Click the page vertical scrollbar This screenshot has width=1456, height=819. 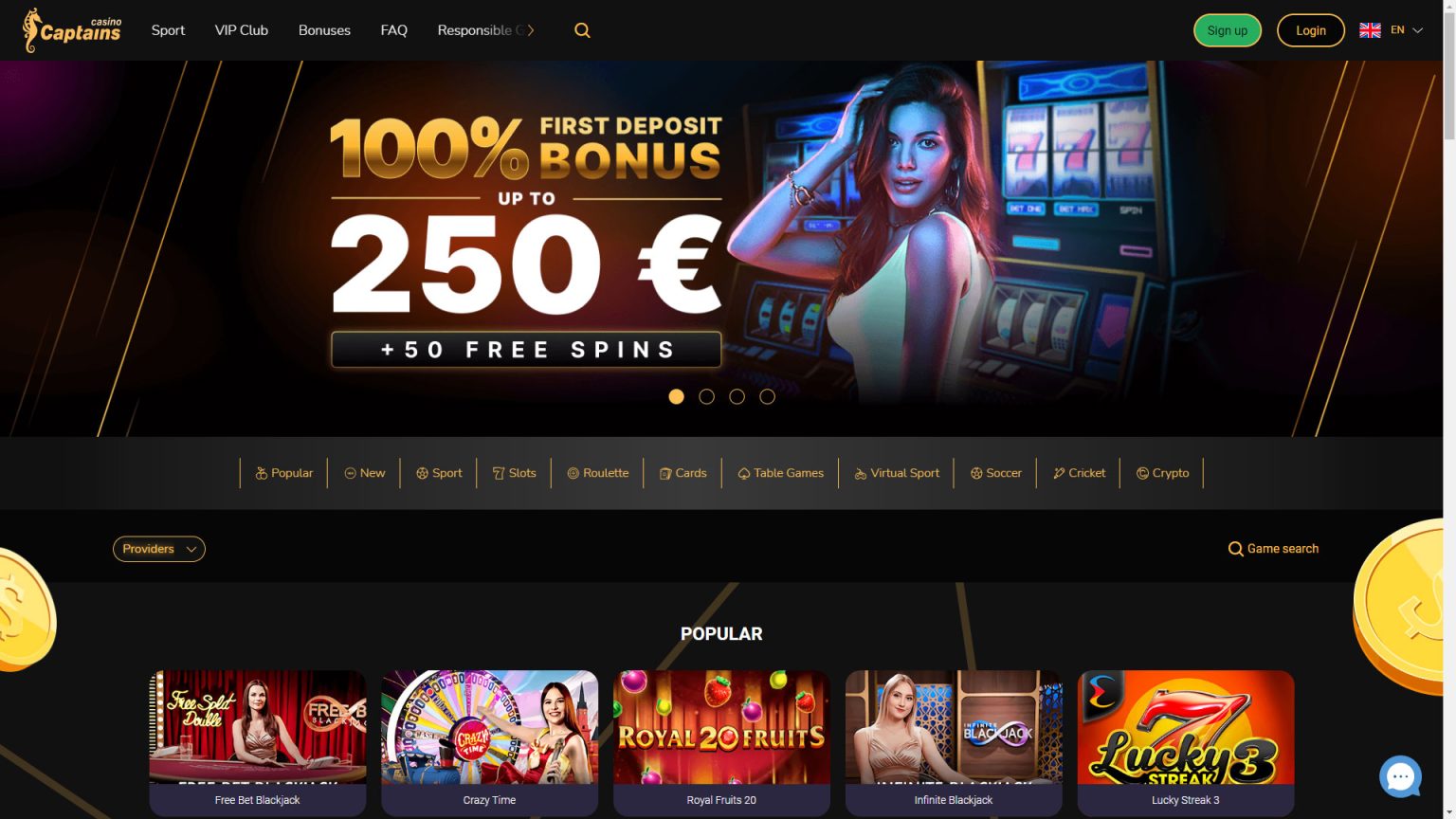click(x=1449, y=409)
